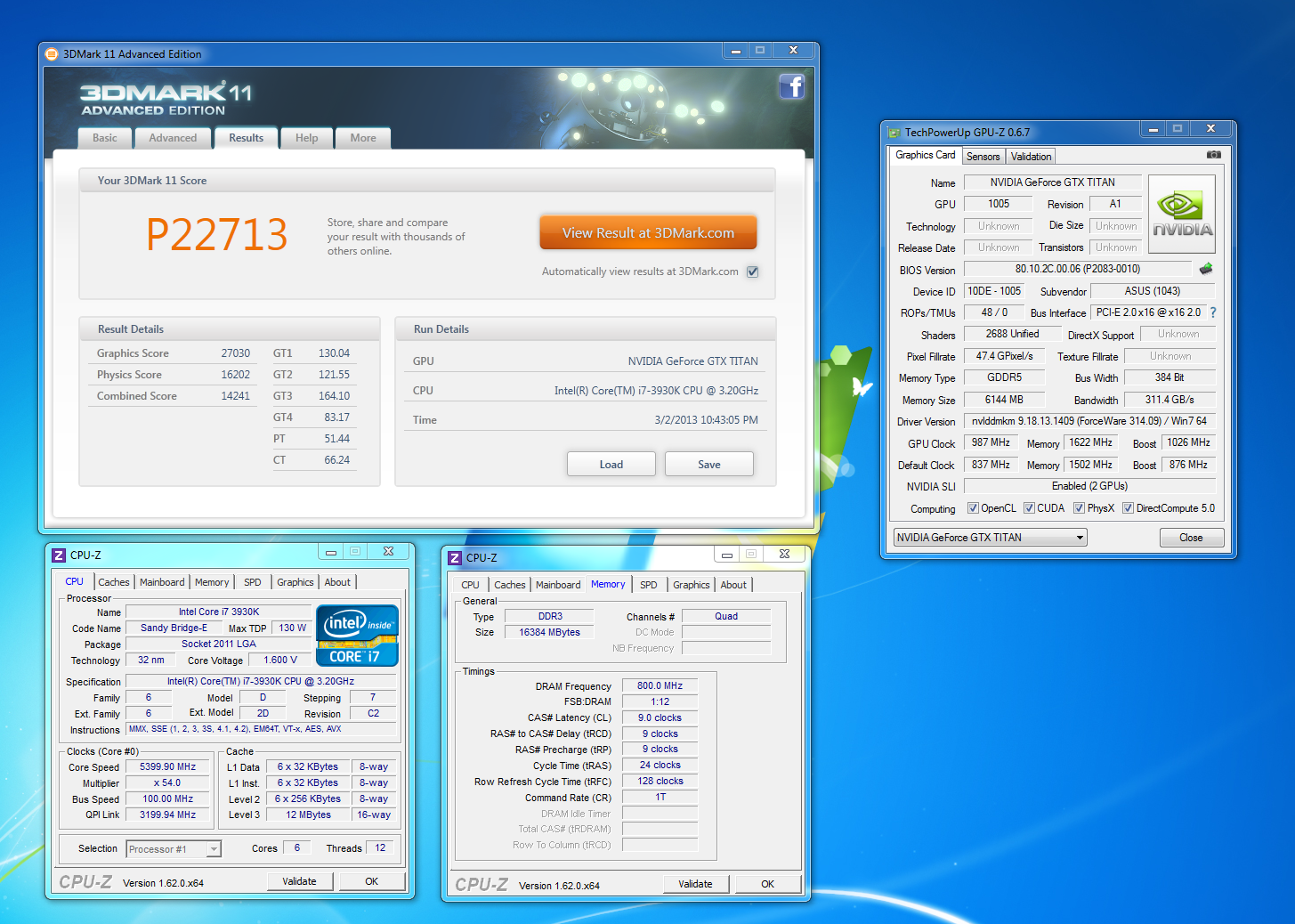Click OK in right CPU-Z window
This screenshot has width=1295, height=924.
click(768, 884)
